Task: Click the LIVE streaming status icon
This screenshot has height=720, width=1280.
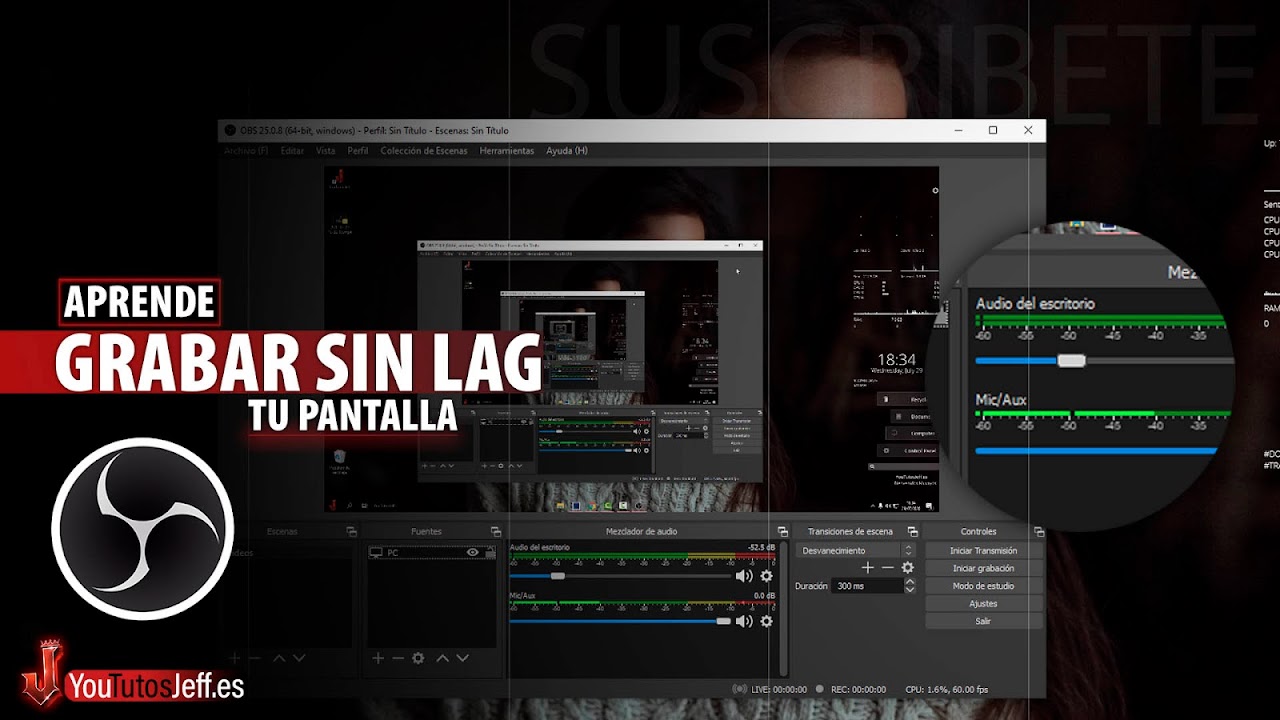Action: [739, 689]
